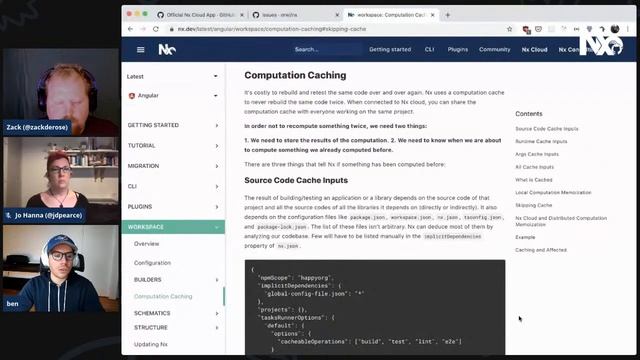Screen dimensions: 640x360
Task: Expand PLUGINS sidebar section
Action: (x=173, y=207)
